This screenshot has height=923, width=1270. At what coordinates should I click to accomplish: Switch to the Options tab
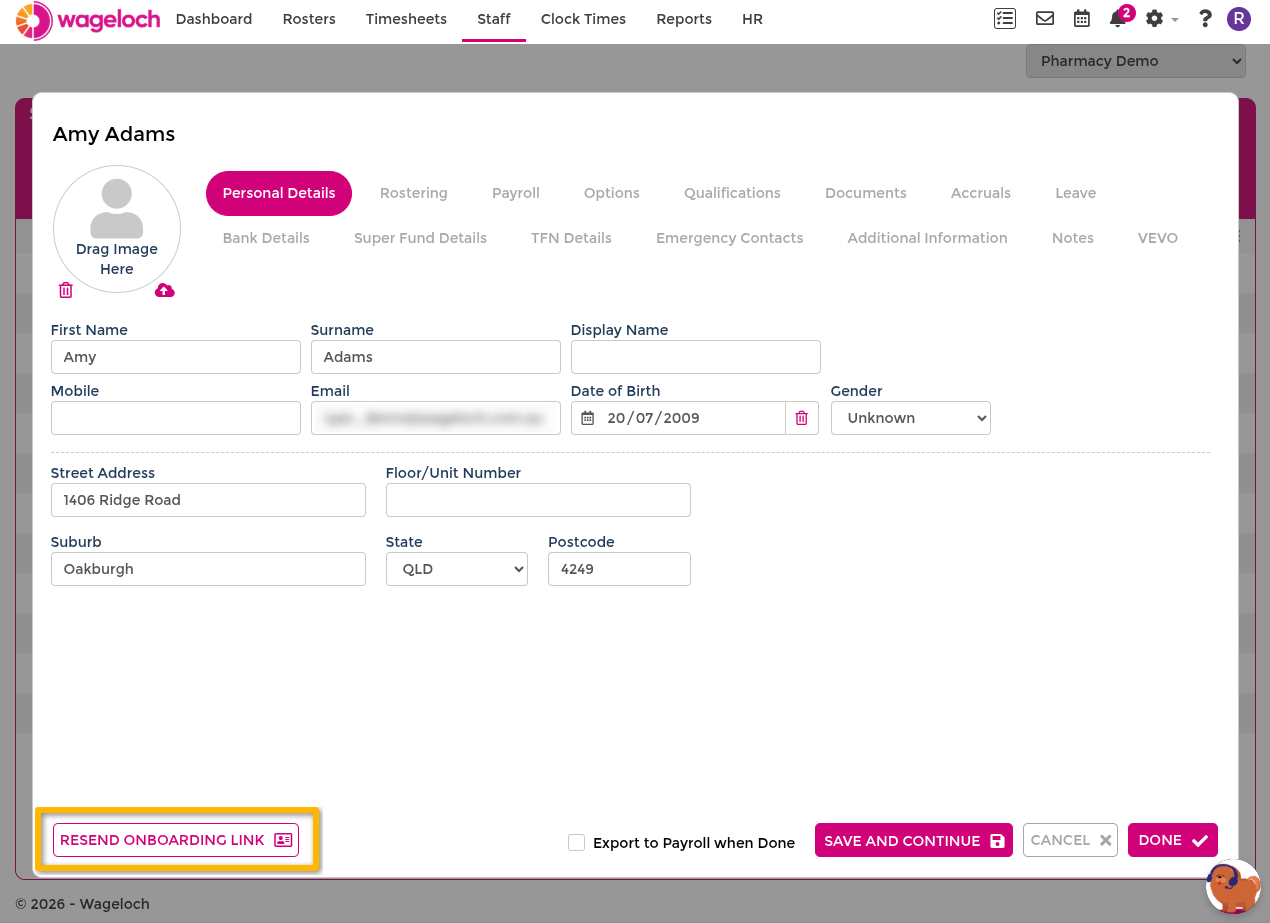pyautogui.click(x=612, y=193)
